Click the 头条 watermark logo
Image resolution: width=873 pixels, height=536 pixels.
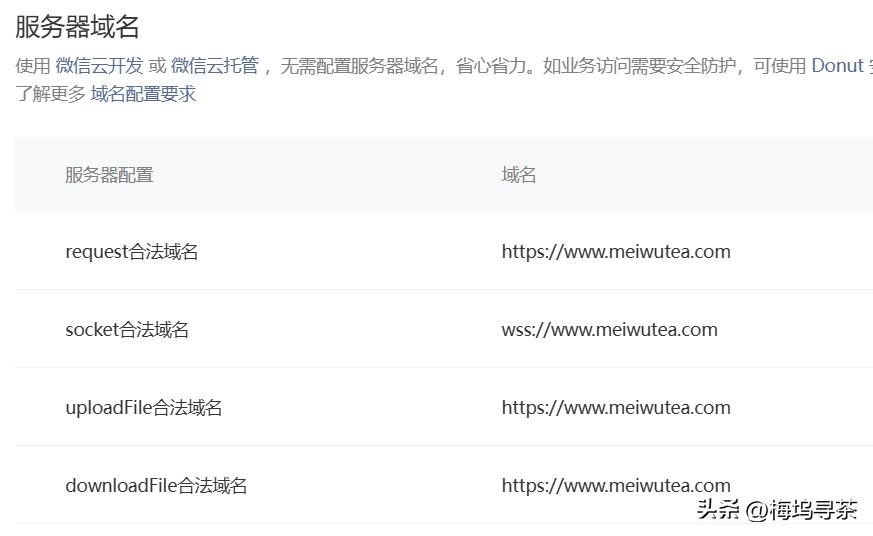[x=718, y=510]
